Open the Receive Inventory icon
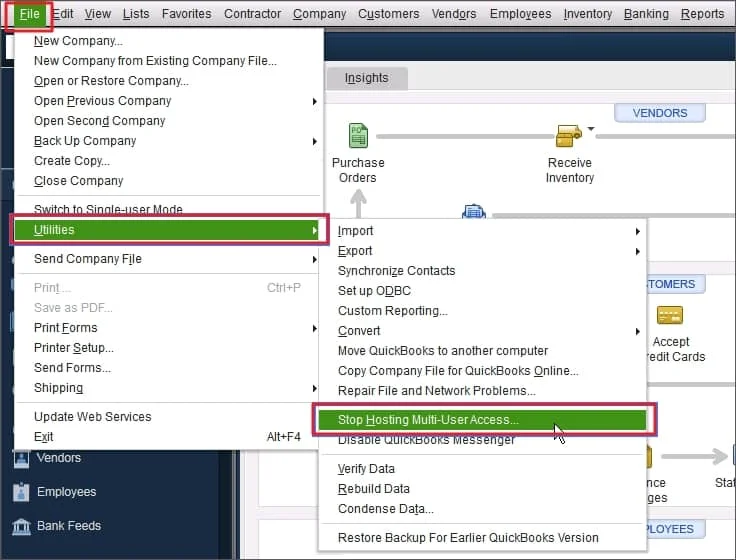 pyautogui.click(x=568, y=136)
